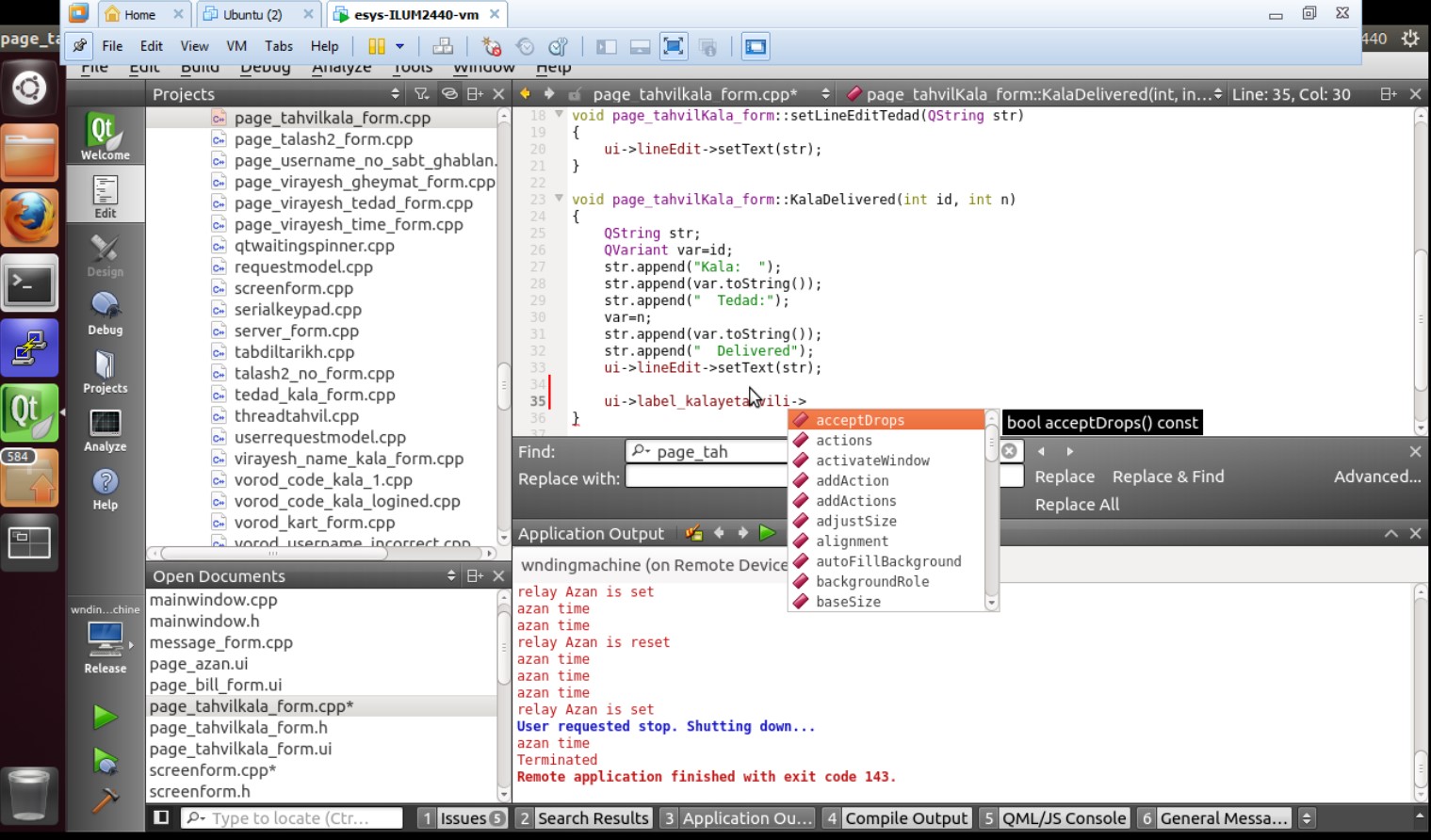Click the Replace All button
Viewport: 1431px width, 840px height.
[x=1077, y=504]
